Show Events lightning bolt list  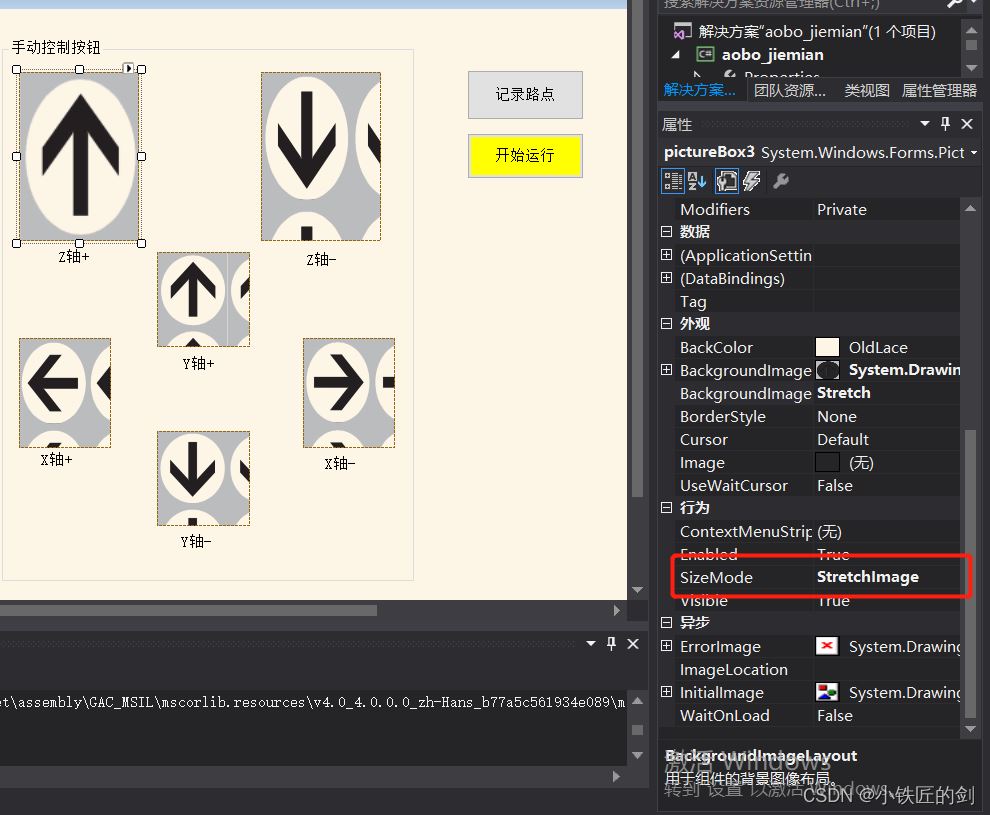point(751,181)
